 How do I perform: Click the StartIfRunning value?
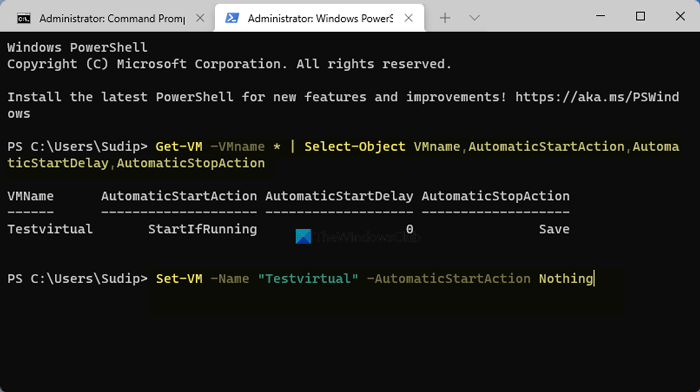pyautogui.click(x=202, y=229)
